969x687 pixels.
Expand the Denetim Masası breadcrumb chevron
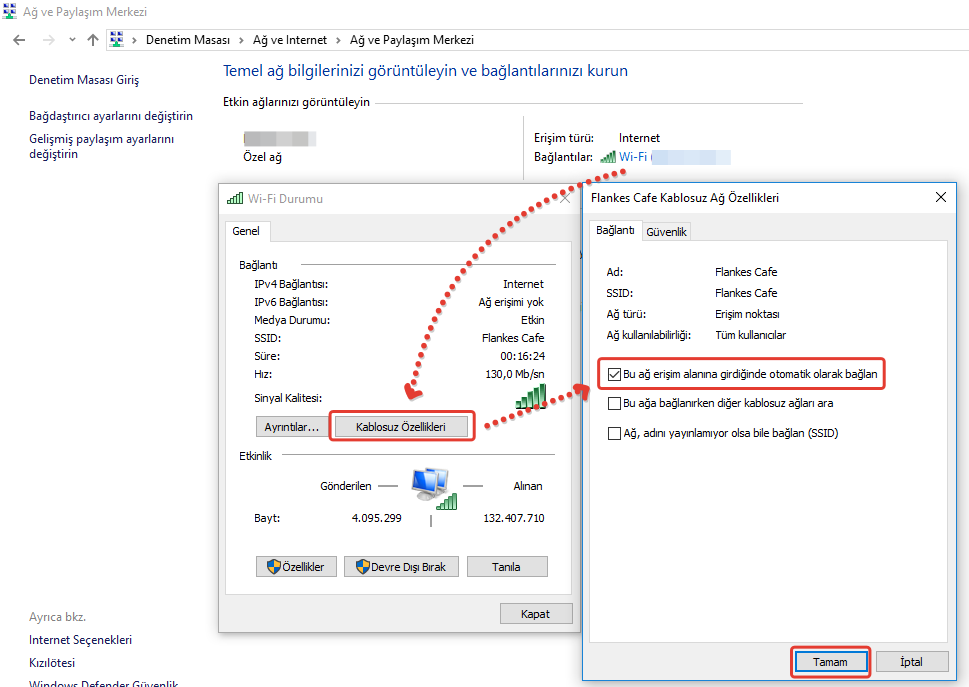239,40
